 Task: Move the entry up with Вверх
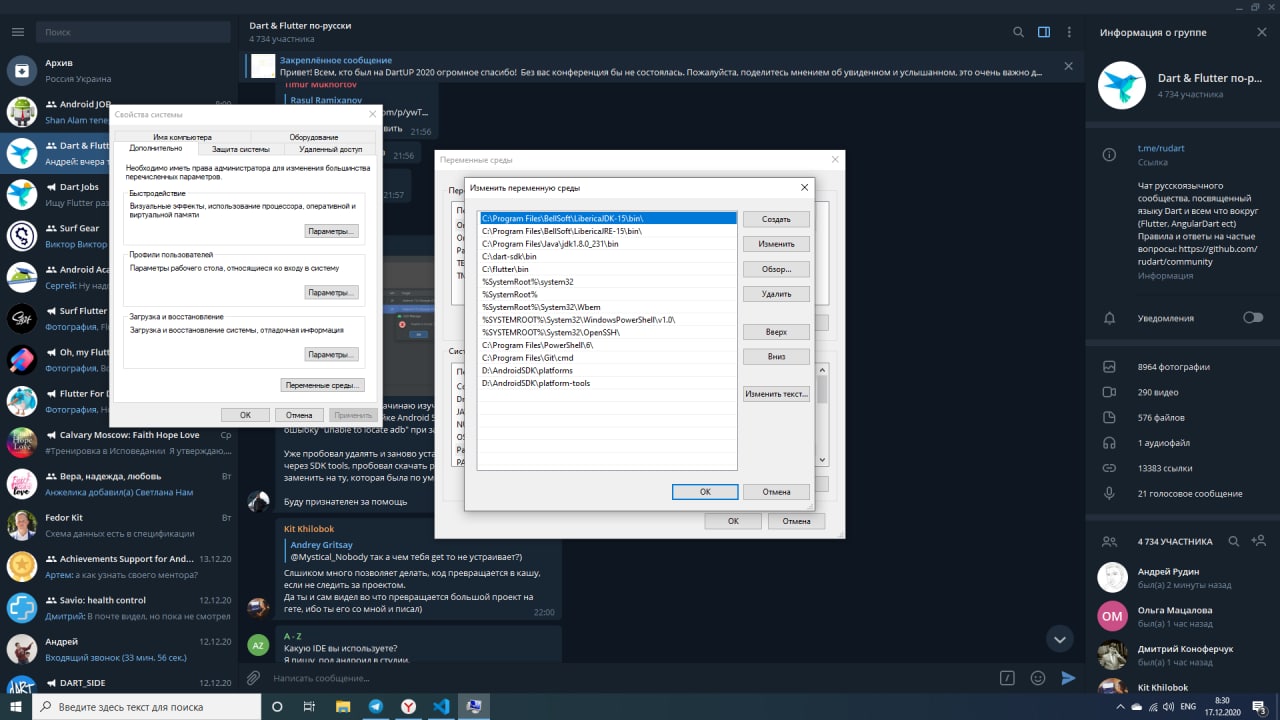776,332
